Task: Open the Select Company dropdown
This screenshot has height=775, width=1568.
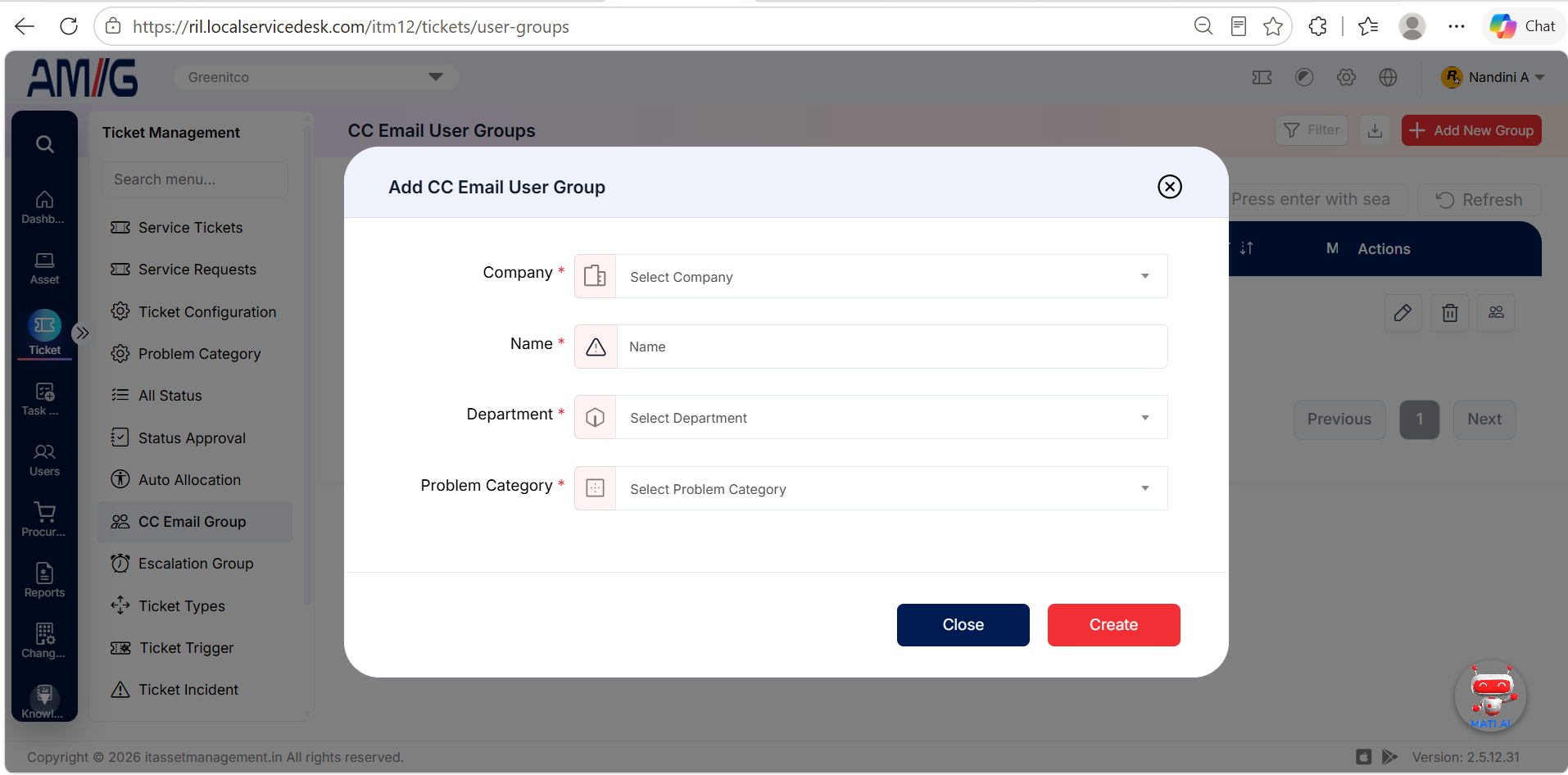Action: (x=871, y=277)
